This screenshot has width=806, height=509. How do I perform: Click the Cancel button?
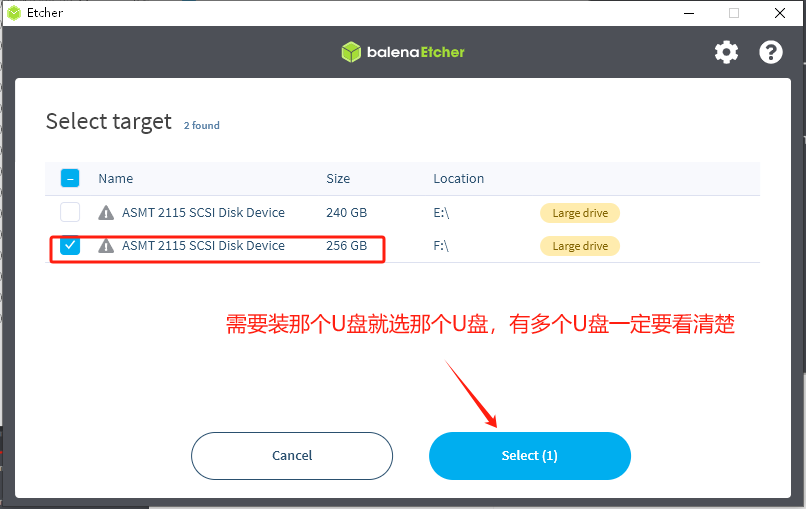292,456
